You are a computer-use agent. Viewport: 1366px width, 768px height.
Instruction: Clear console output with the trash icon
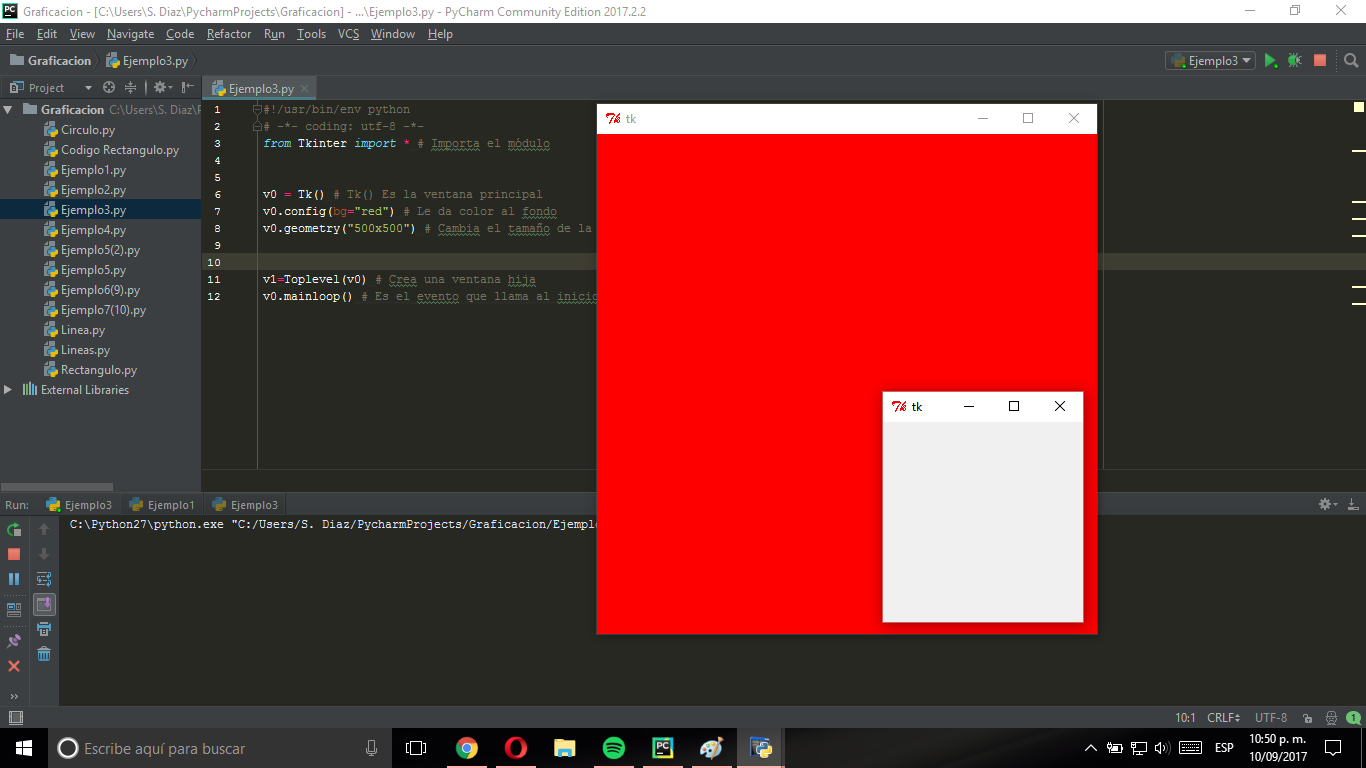(x=43, y=653)
